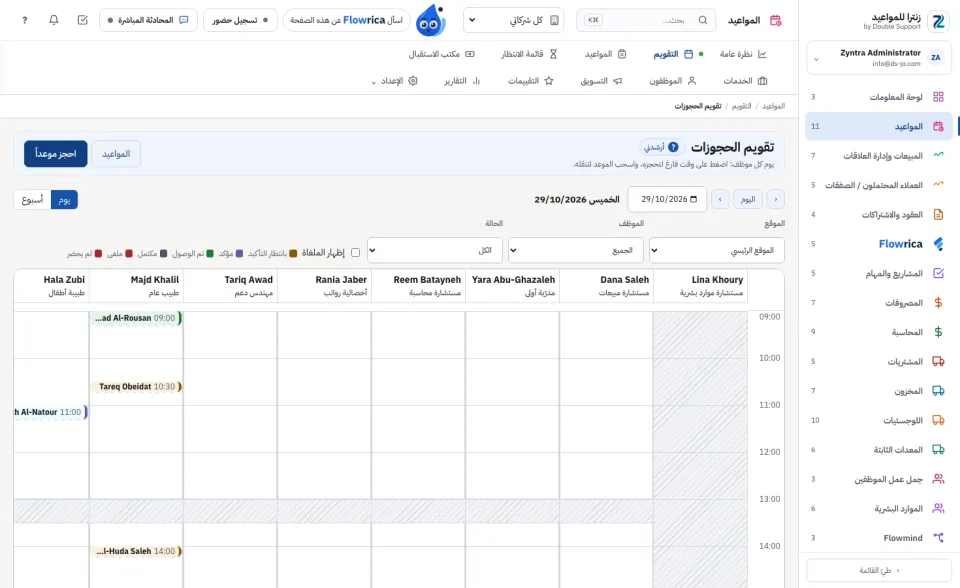Click the تم الوصول green legend swatch
This screenshot has height=588, width=960.
(210, 253)
